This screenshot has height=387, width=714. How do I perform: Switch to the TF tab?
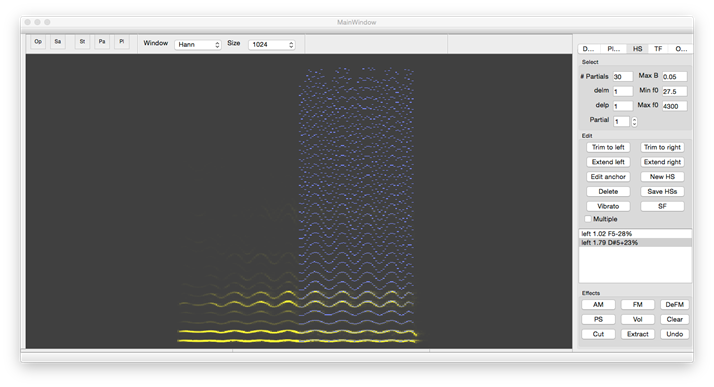pos(658,49)
